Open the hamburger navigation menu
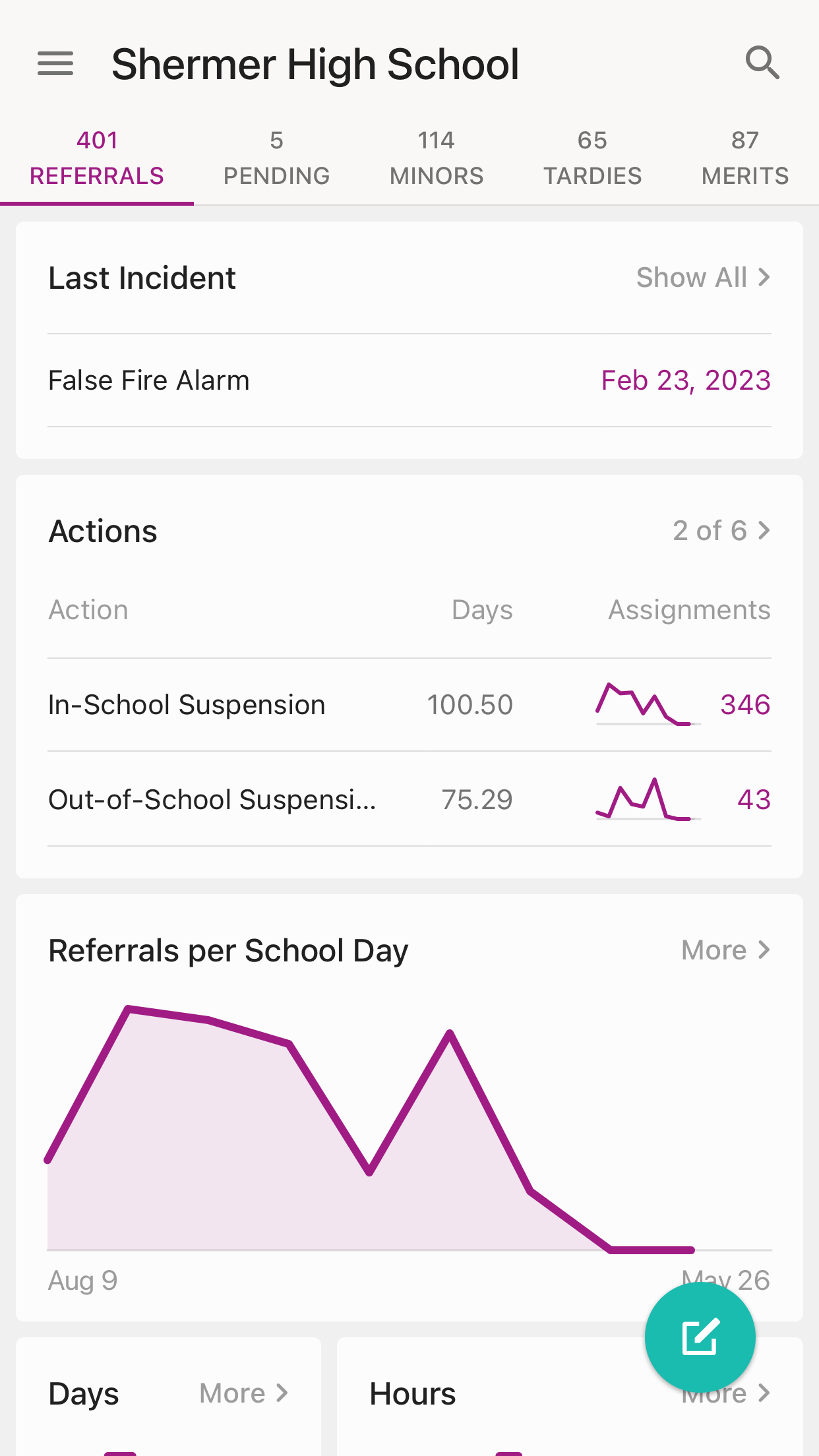Viewport: 819px width, 1456px height. (x=55, y=64)
